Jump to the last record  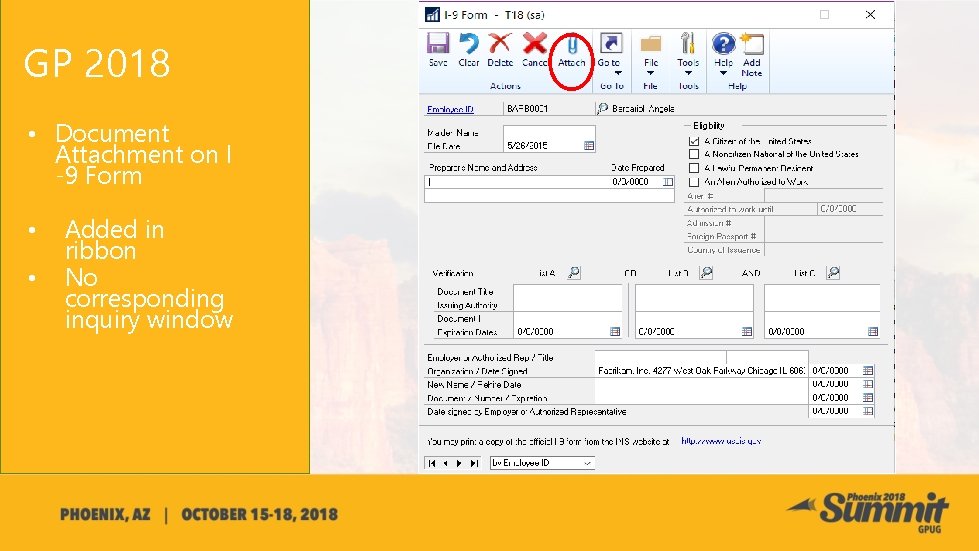474,463
